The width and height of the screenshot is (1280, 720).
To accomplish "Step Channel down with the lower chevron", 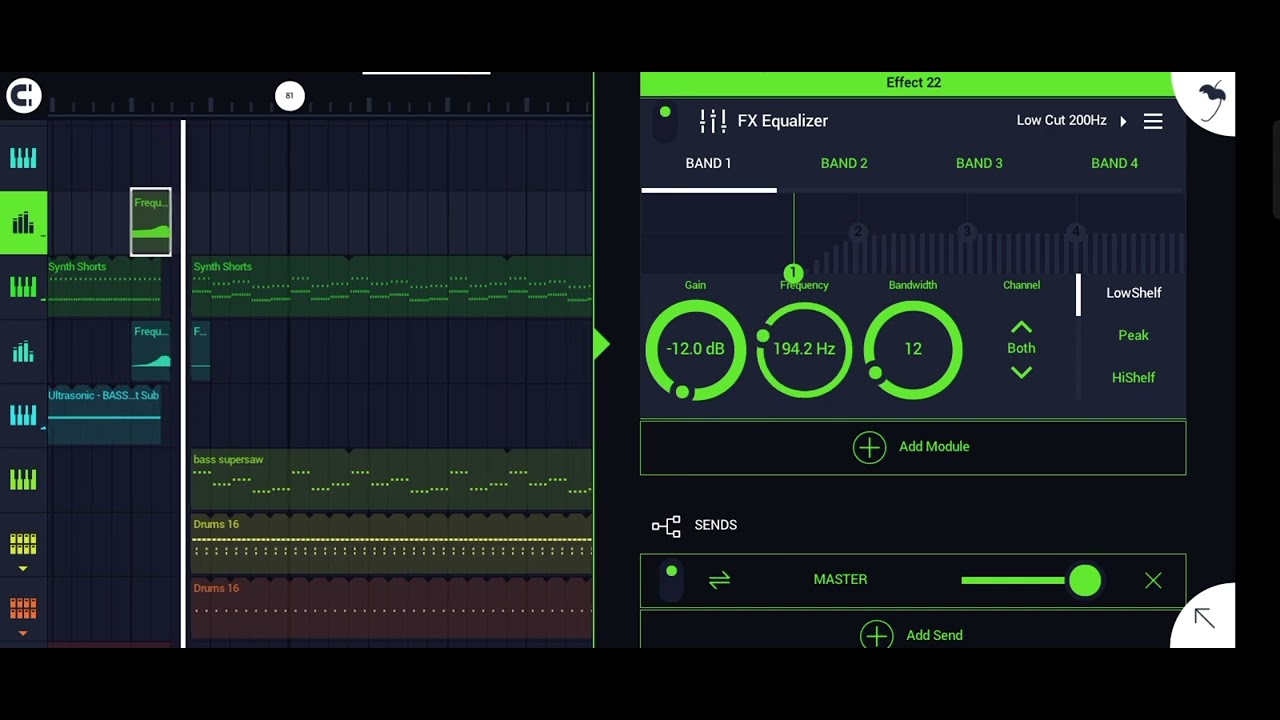I will pyautogui.click(x=1021, y=372).
